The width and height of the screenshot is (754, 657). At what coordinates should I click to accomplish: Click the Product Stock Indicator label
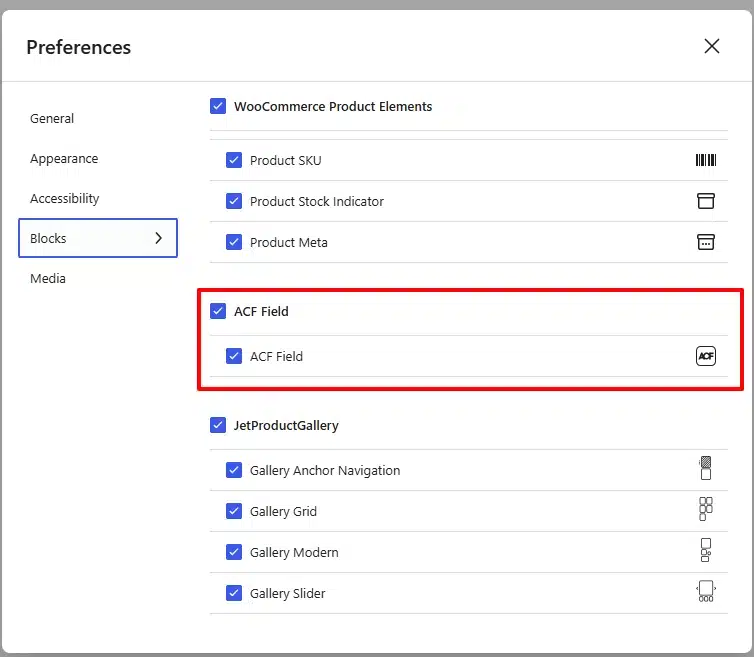(x=317, y=202)
